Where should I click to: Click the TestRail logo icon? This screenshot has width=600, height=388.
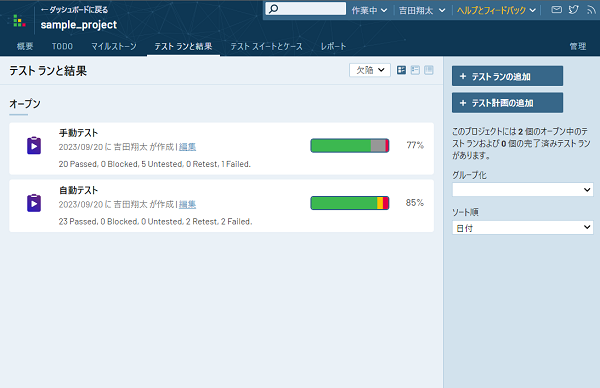19,21
